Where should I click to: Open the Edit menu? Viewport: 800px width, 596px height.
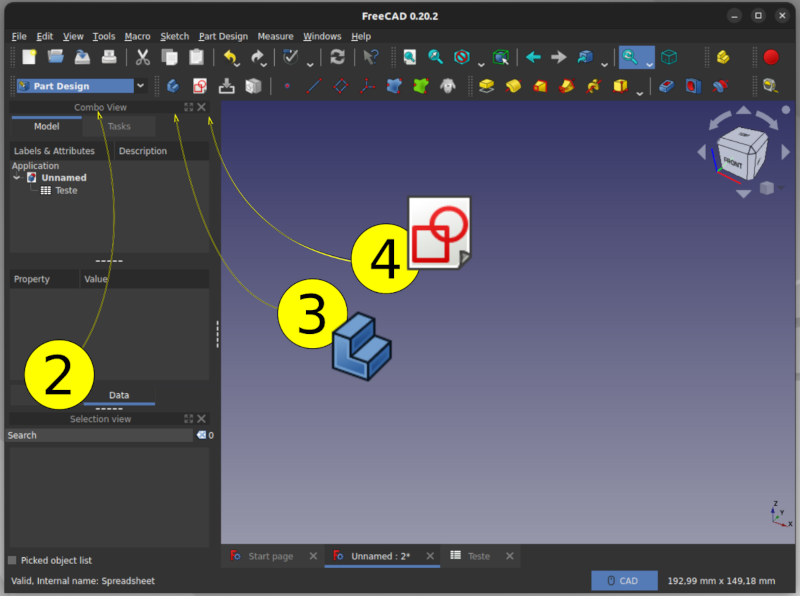(44, 36)
